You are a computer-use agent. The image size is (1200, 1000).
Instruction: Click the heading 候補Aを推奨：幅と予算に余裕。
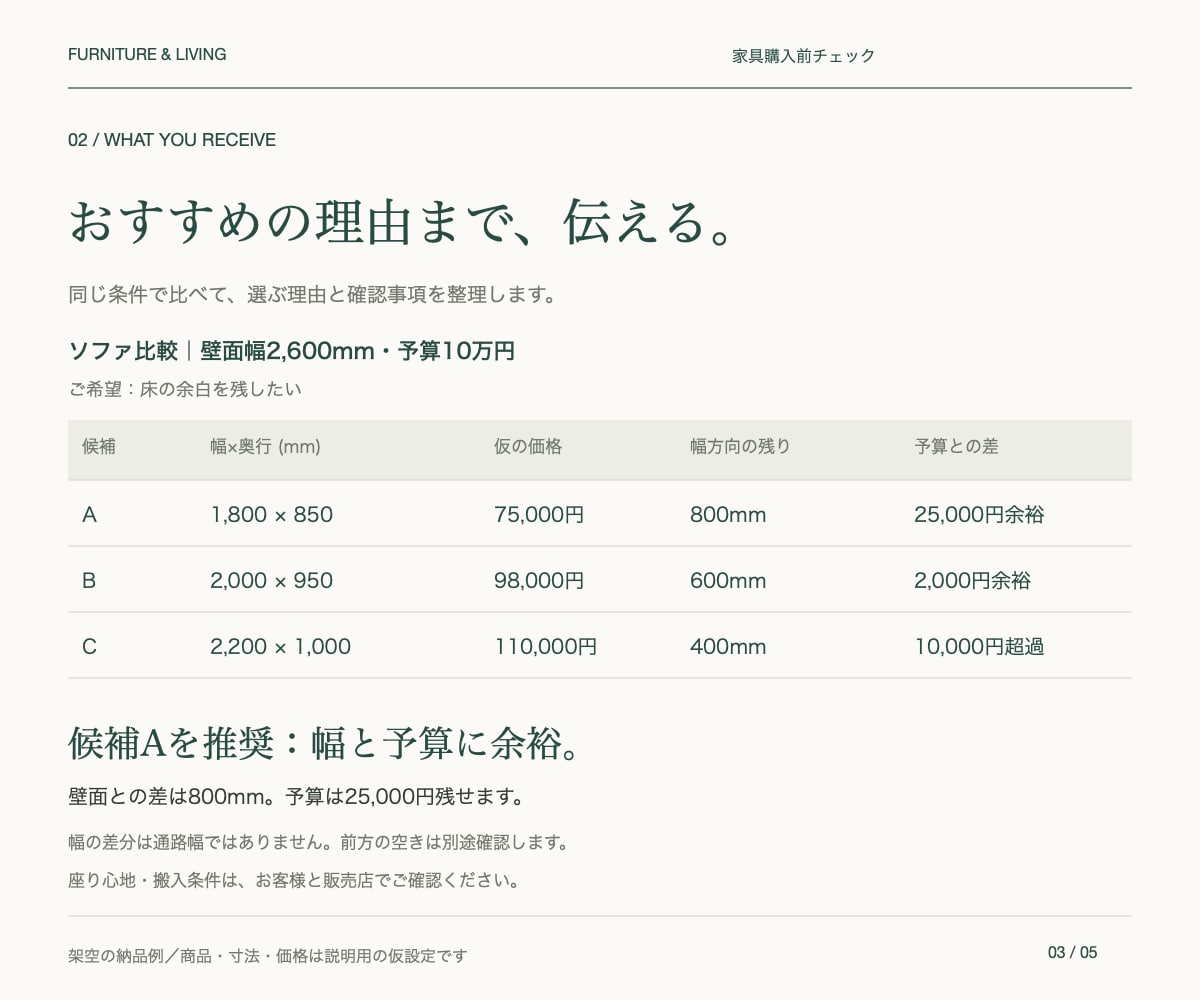pyautogui.click(x=326, y=743)
